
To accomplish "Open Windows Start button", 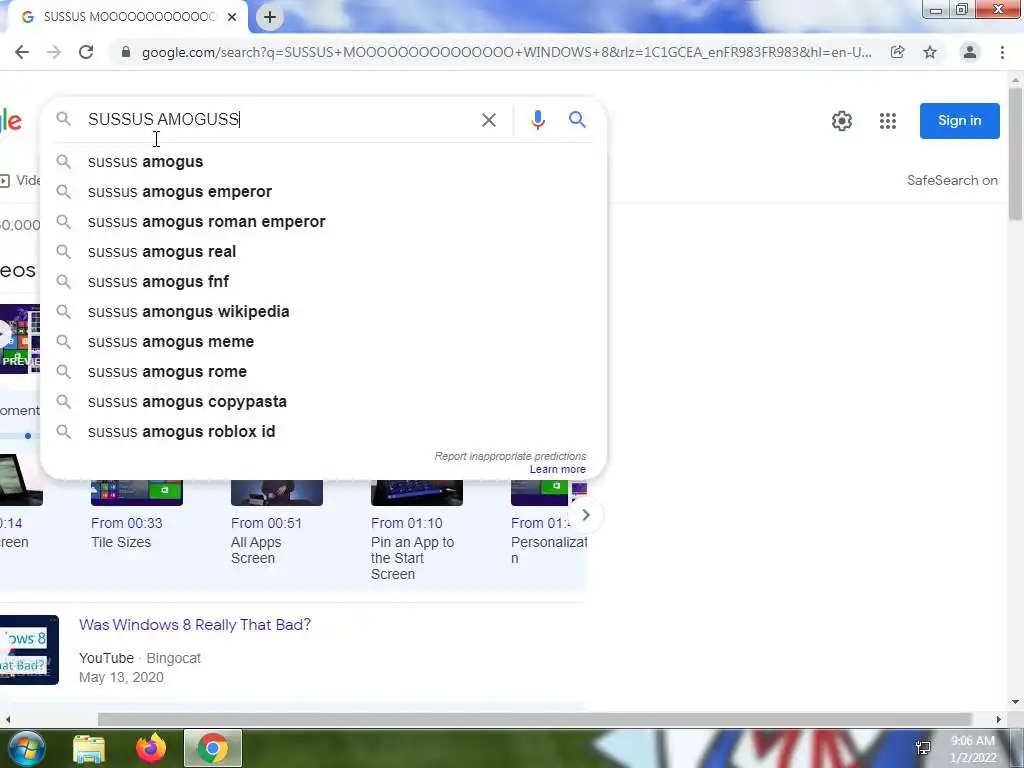I will click(27, 748).
